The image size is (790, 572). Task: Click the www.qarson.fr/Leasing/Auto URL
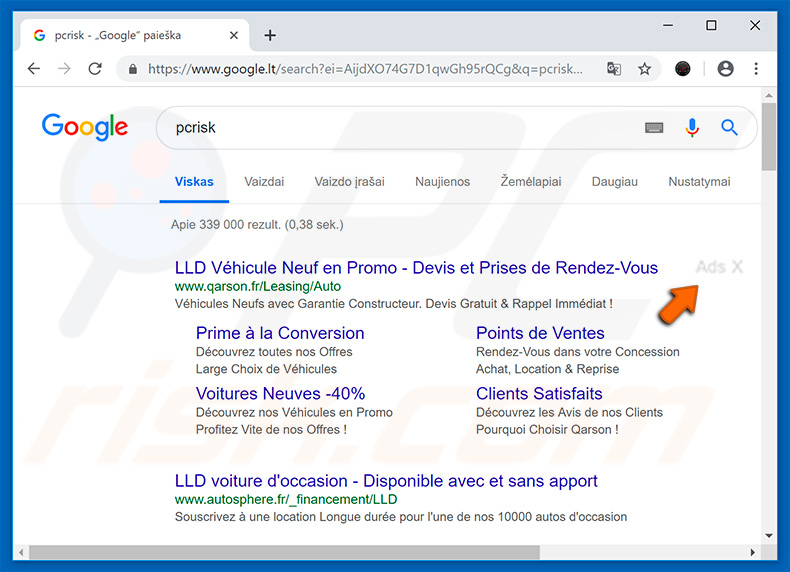(258, 286)
